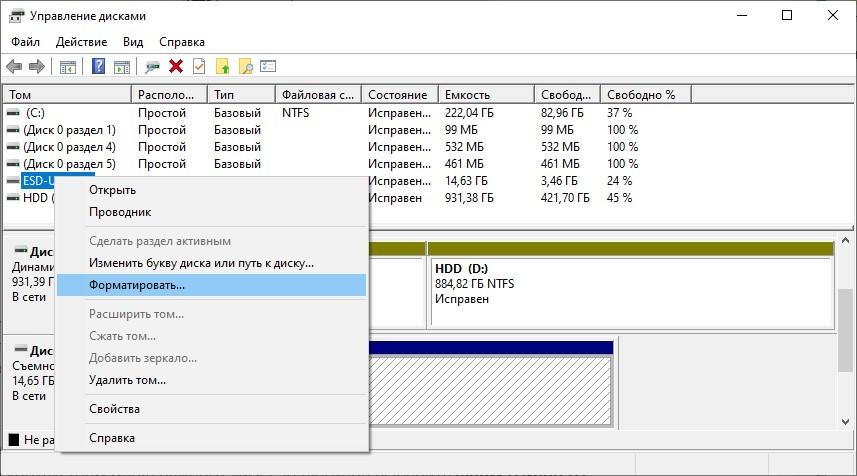Sort by the Файловая с... column header
This screenshot has height=476, width=857.
point(318,95)
